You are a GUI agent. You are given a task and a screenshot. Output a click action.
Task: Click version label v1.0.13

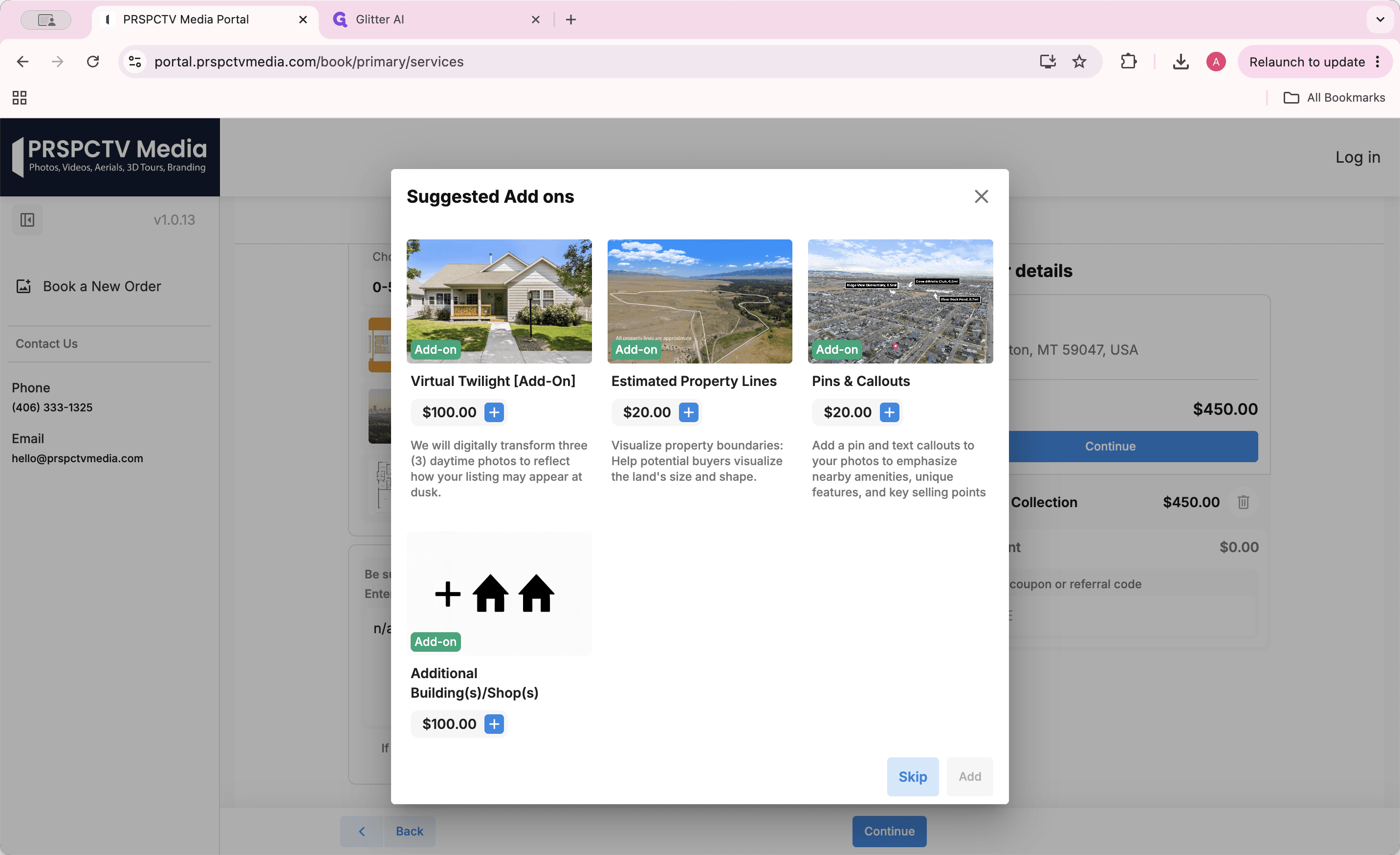(x=174, y=220)
